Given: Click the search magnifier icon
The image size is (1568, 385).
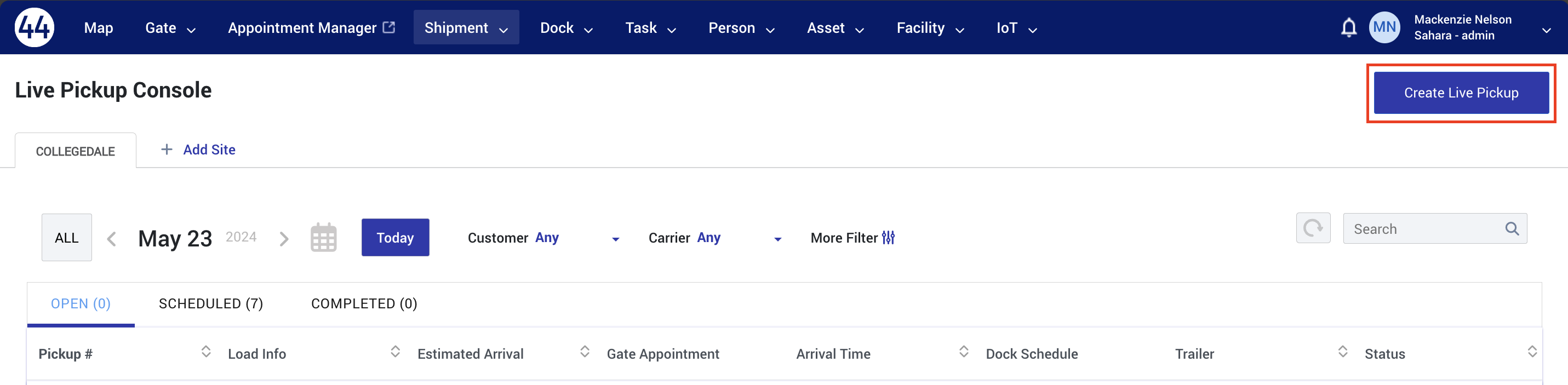Looking at the screenshot, I should click(x=1512, y=229).
